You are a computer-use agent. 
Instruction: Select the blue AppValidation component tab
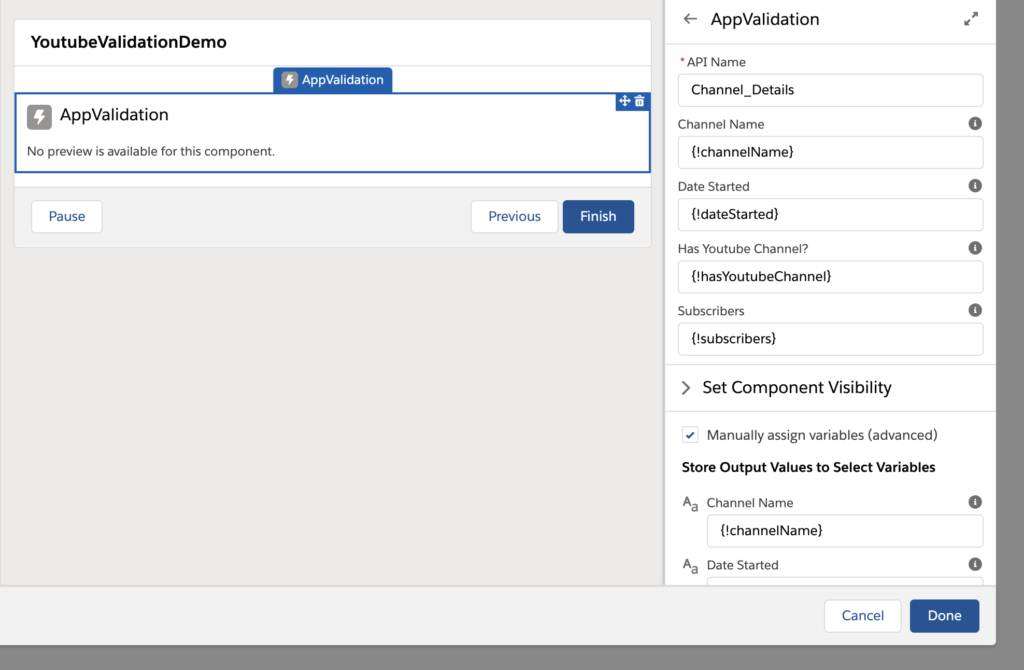pyautogui.click(x=332, y=80)
